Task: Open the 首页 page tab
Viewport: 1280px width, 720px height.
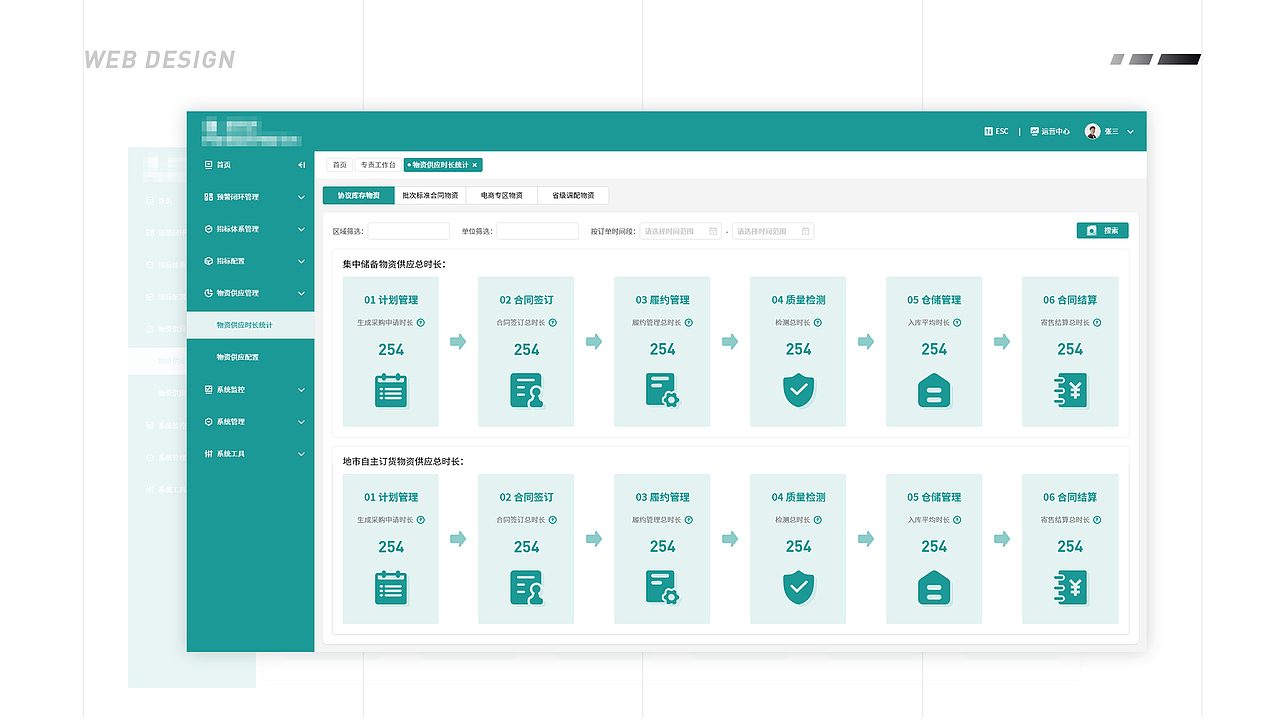Action: (340, 165)
